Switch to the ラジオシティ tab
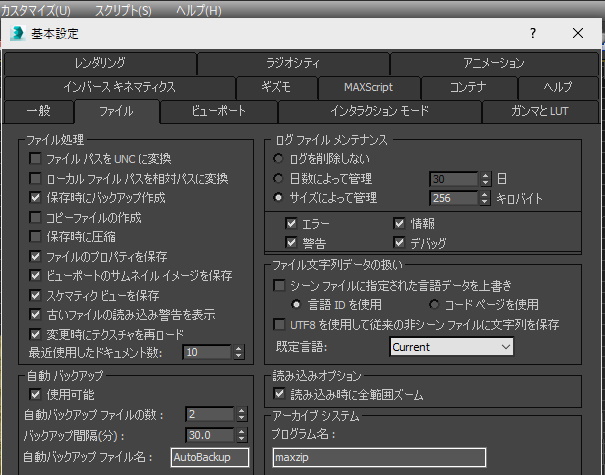Screen dimensions: 605x475 point(293,63)
